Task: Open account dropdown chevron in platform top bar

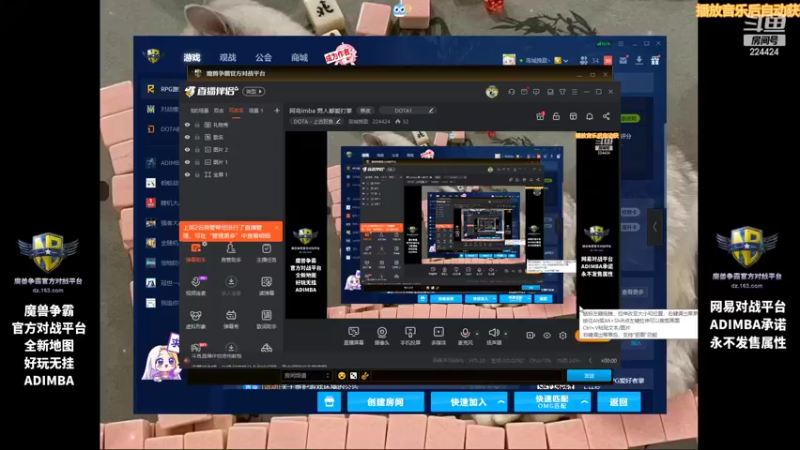Action: pyautogui.click(x=565, y=61)
